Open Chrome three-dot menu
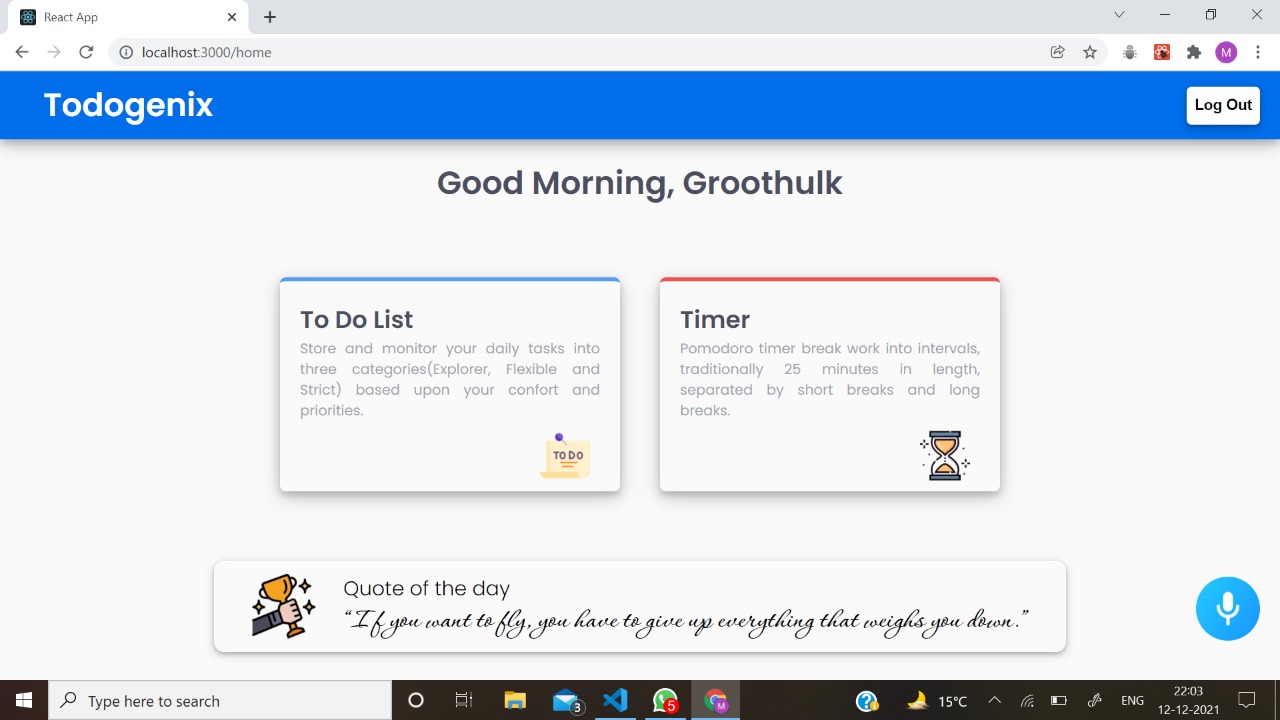 (1258, 52)
